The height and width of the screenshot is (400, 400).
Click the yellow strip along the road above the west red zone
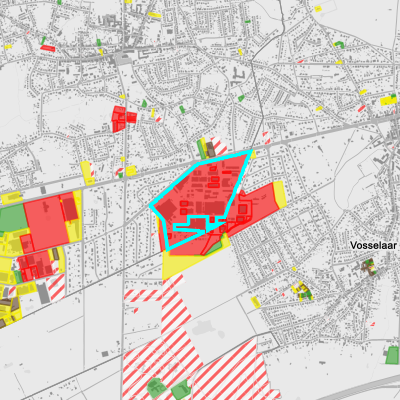click(12, 198)
